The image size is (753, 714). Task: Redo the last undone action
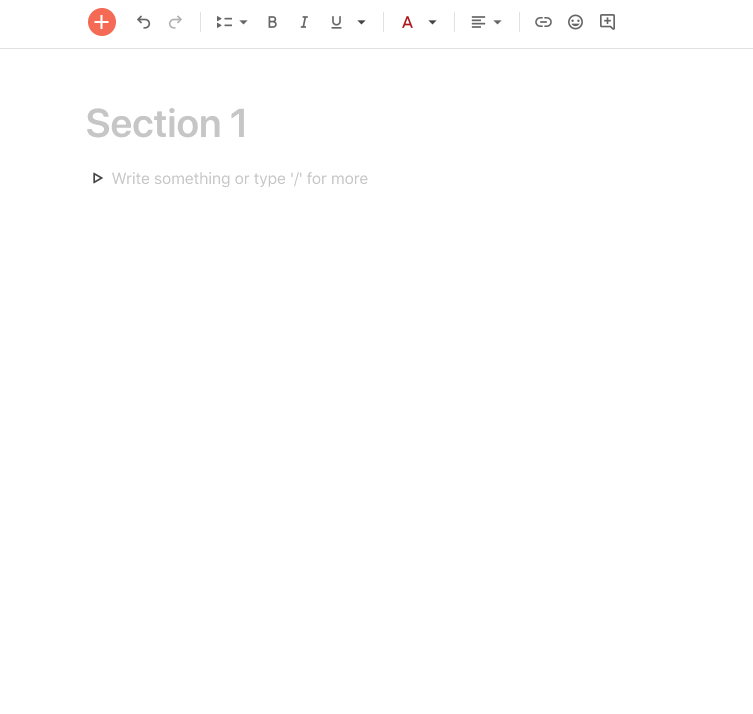[175, 22]
